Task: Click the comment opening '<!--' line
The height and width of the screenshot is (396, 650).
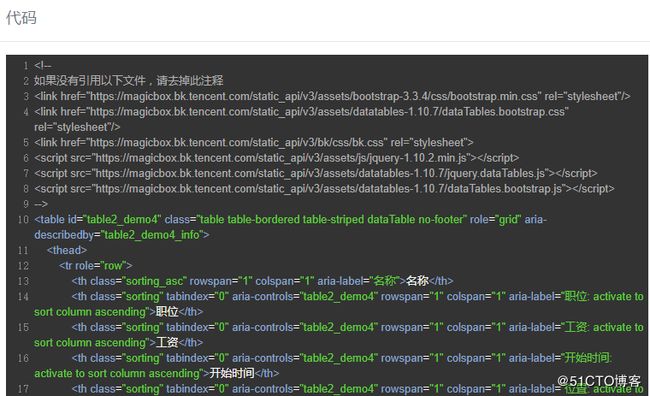Action: (43, 66)
